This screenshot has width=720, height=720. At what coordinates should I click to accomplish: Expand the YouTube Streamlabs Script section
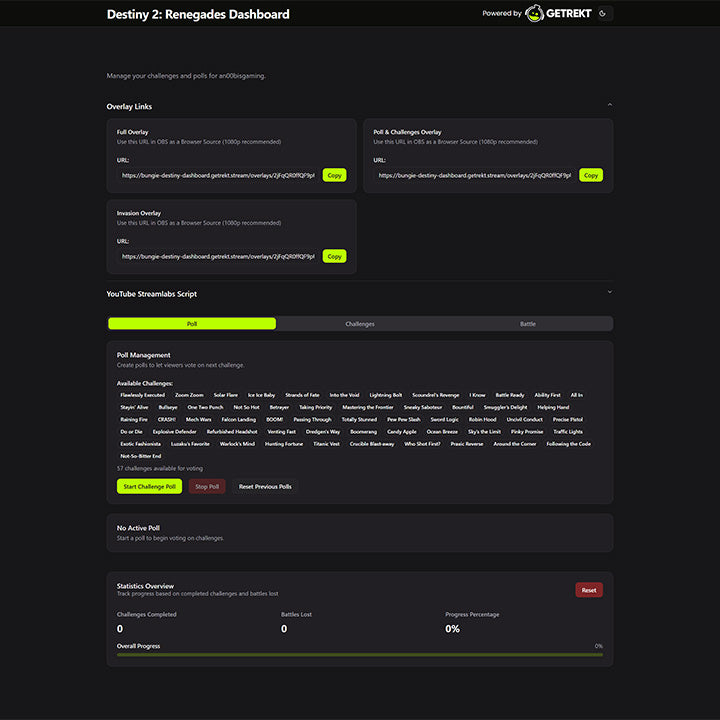point(609,292)
